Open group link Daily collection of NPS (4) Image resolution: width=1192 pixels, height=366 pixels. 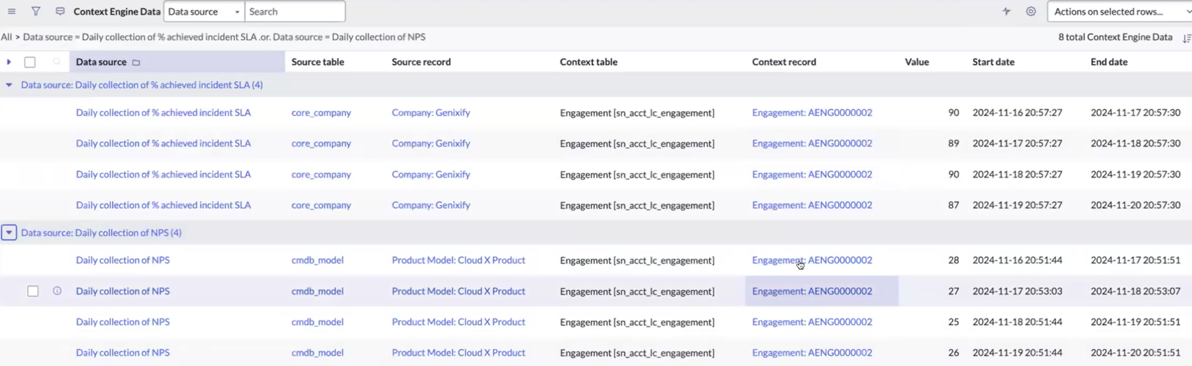tap(101, 233)
